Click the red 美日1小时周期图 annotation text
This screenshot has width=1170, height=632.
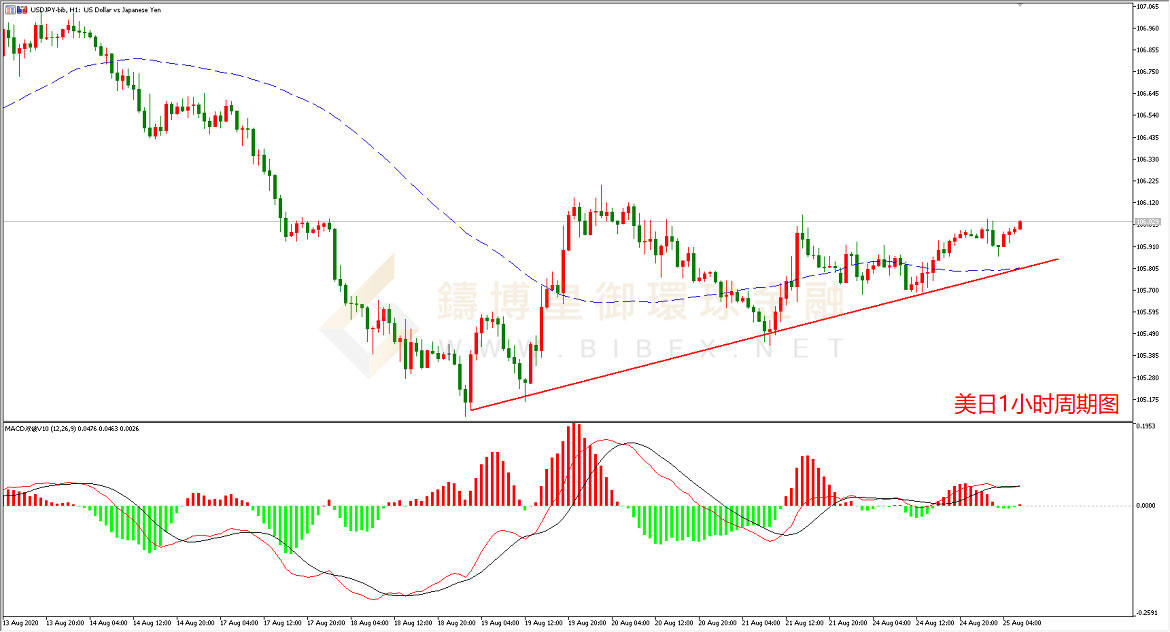1036,404
